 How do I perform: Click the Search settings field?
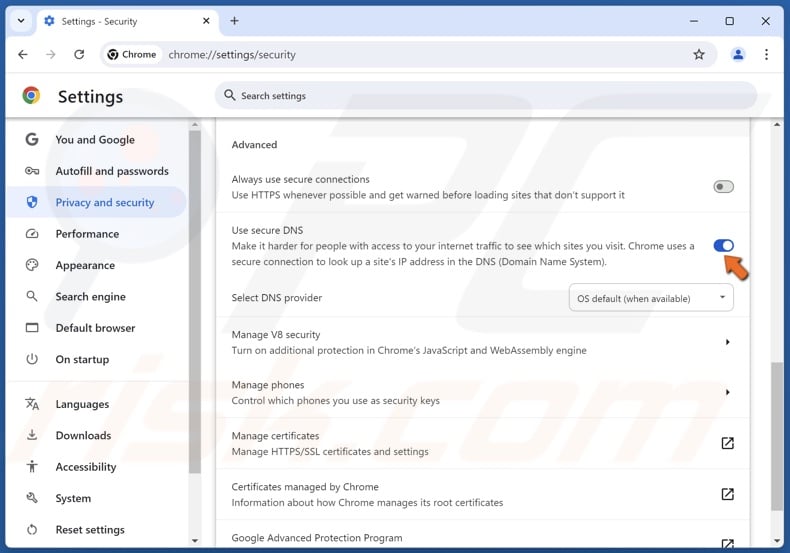(x=486, y=96)
